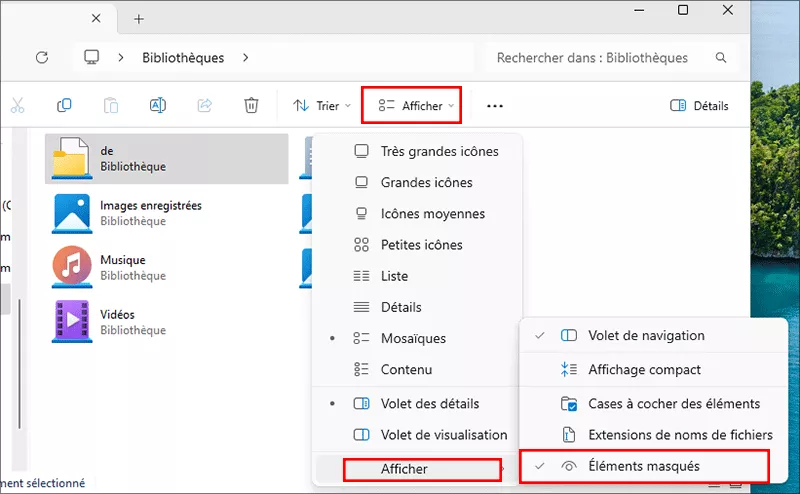Select Très grandes icônes view
The height and width of the screenshot is (494, 800).
click(x=439, y=152)
